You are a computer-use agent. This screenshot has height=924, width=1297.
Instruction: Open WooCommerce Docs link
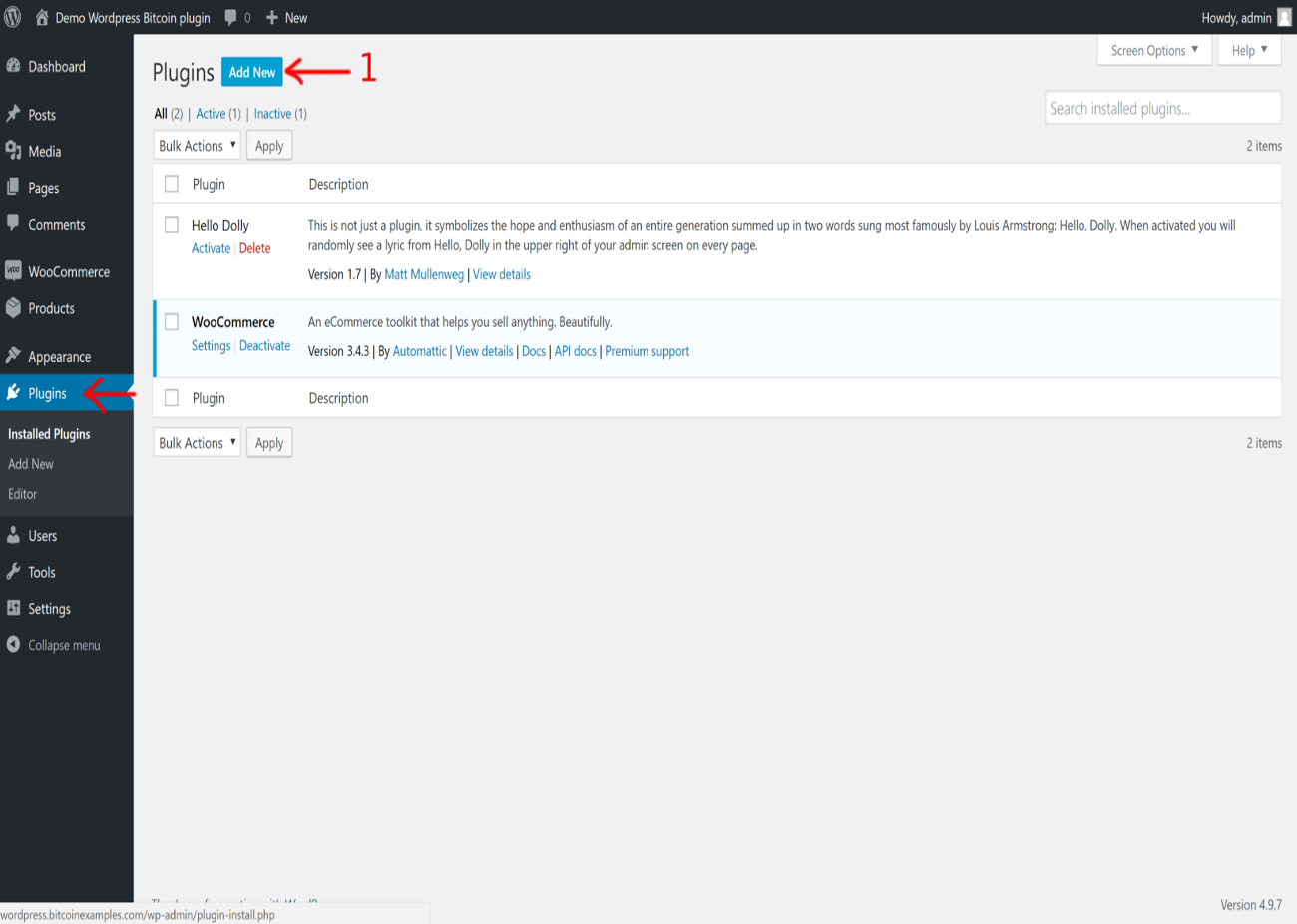coord(534,351)
